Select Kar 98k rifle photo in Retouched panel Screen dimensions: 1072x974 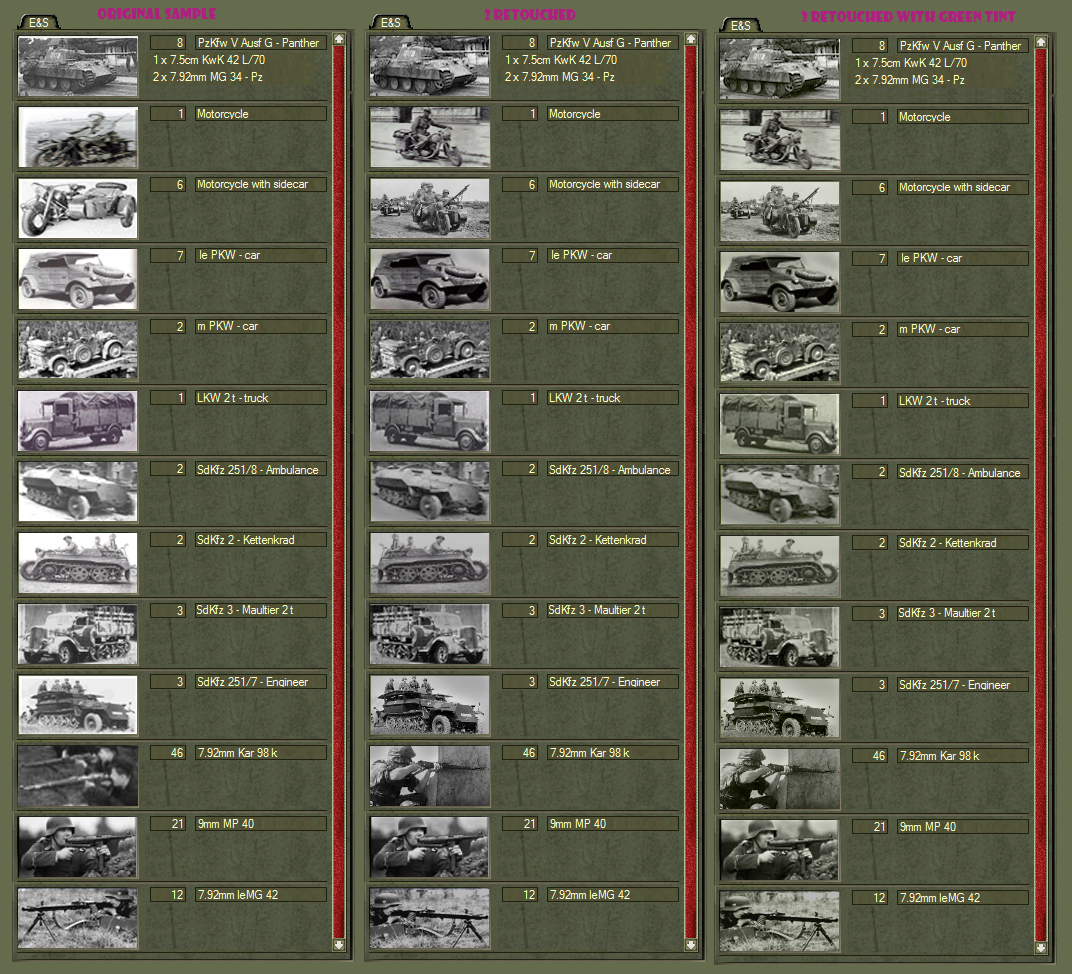[x=430, y=776]
